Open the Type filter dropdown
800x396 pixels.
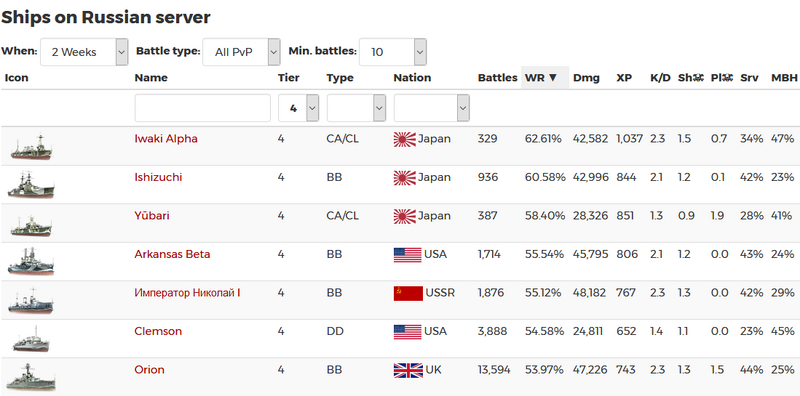(356, 108)
